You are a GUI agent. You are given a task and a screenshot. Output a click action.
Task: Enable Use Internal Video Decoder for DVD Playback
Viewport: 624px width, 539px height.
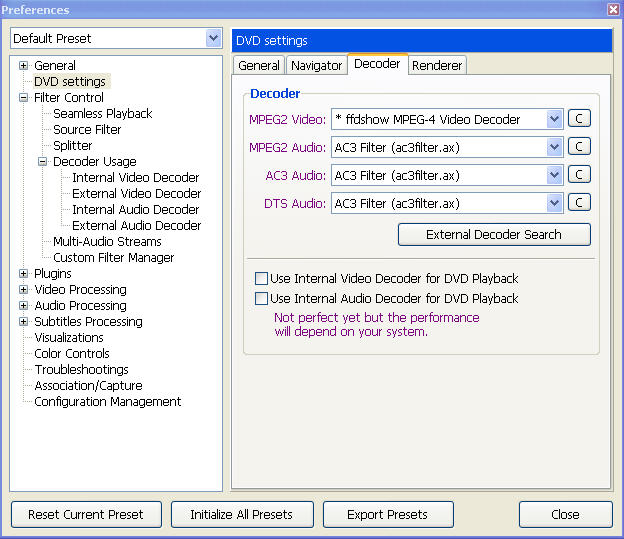(x=262, y=279)
